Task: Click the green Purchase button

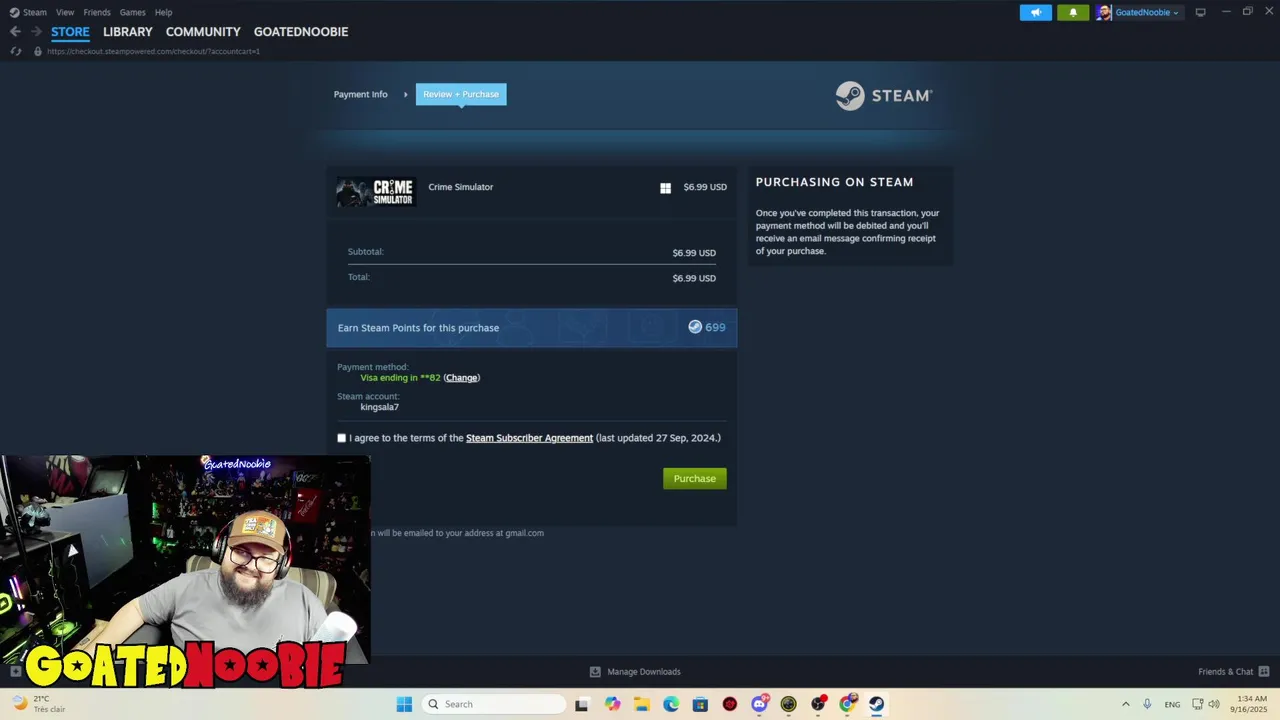Action: [695, 479]
